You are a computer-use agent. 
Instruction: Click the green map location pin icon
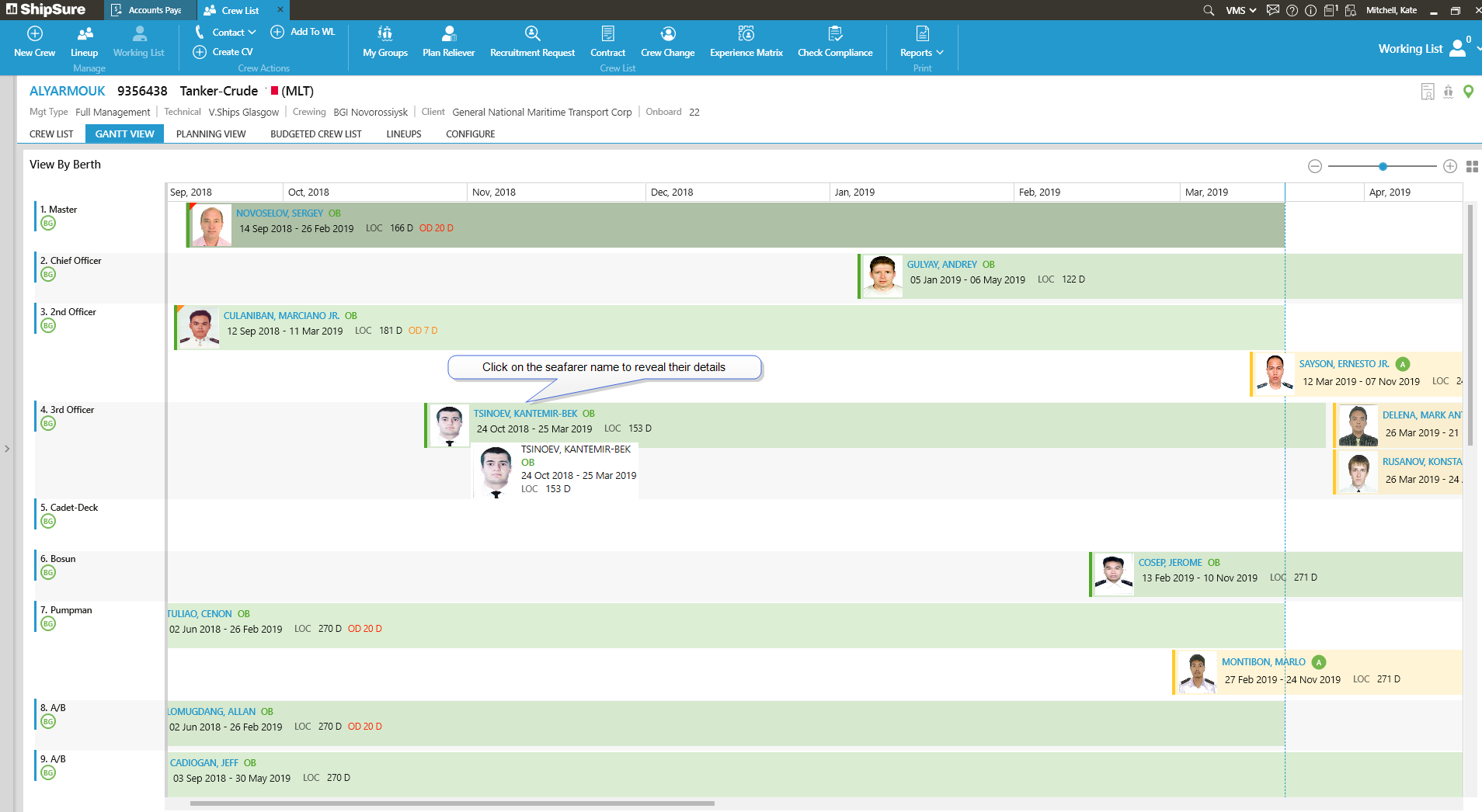click(x=1468, y=92)
